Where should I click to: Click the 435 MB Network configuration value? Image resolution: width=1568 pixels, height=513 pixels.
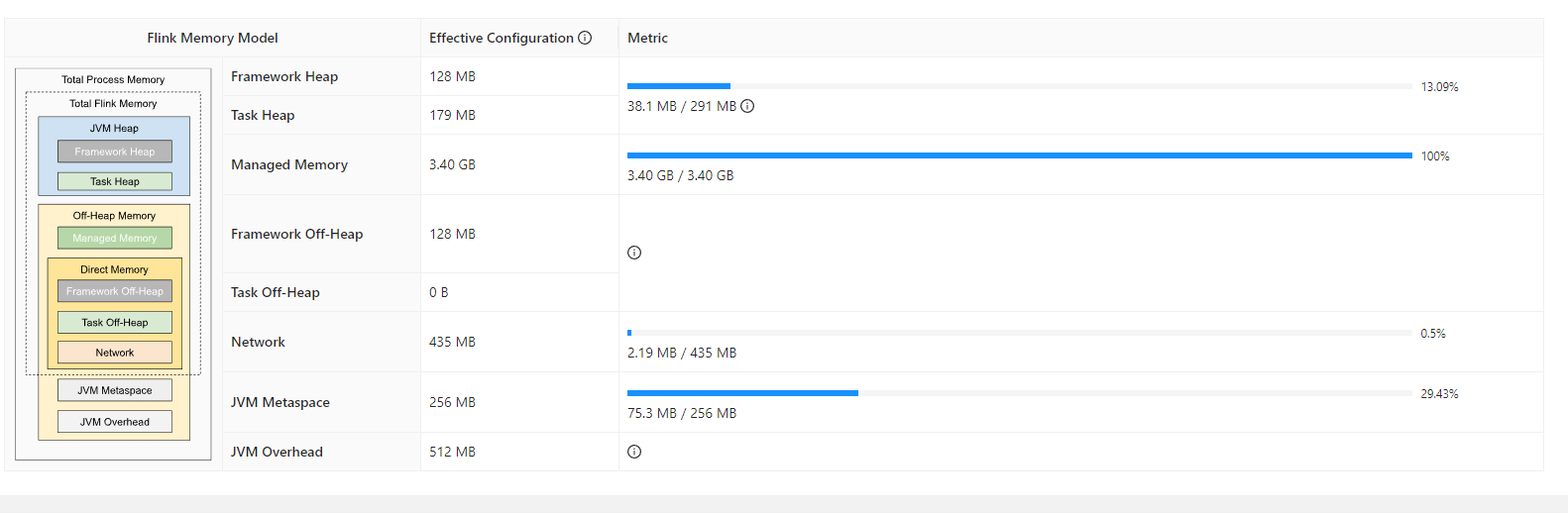(452, 342)
